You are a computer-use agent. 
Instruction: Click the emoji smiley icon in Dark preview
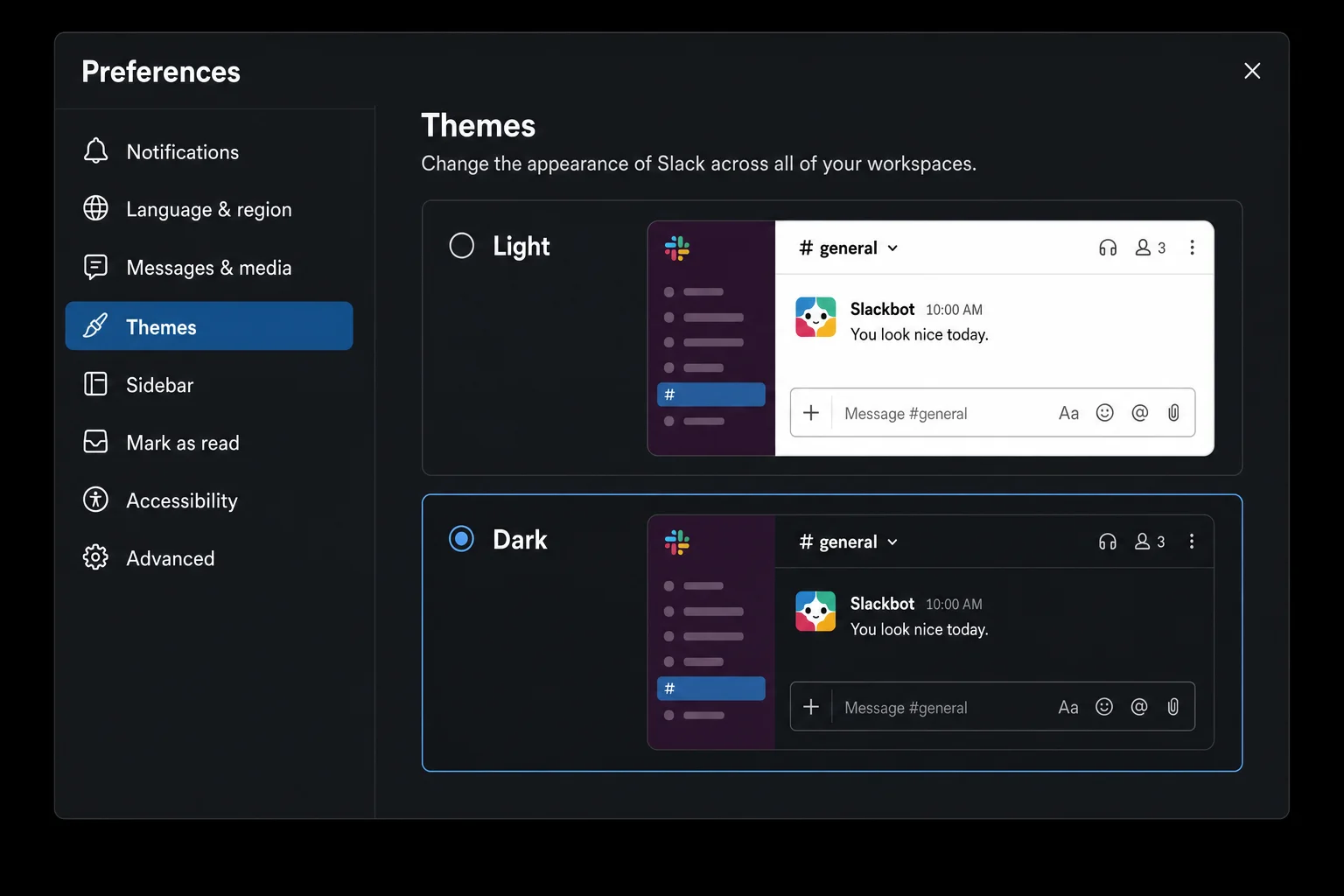point(1105,707)
